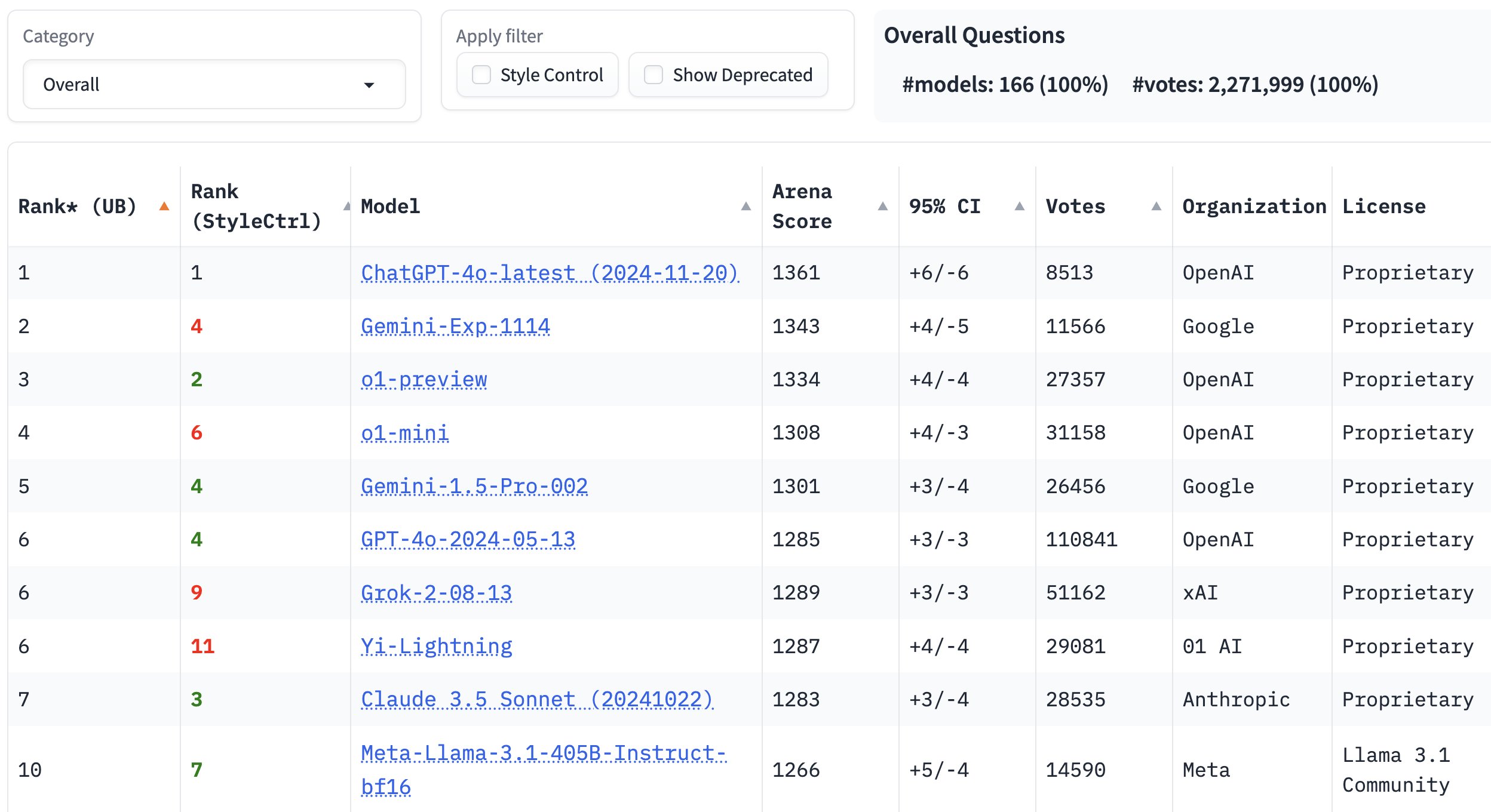Click Votes value 26456

click(1075, 487)
